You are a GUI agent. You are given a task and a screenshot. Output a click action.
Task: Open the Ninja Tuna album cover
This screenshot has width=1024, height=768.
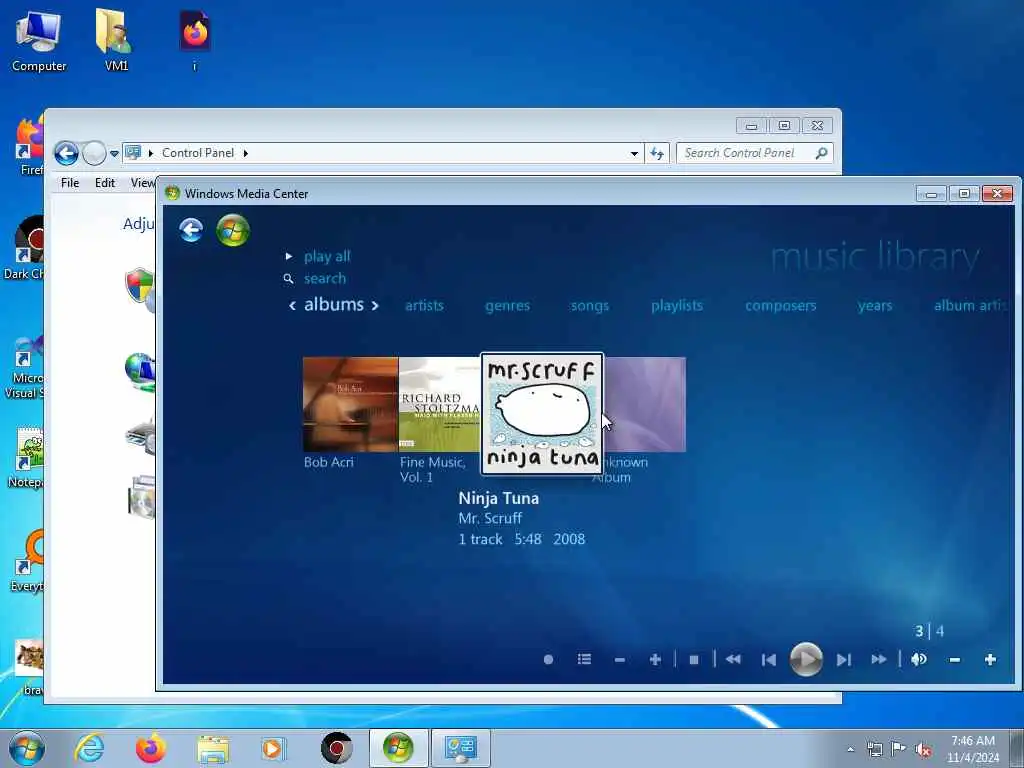[x=542, y=413]
